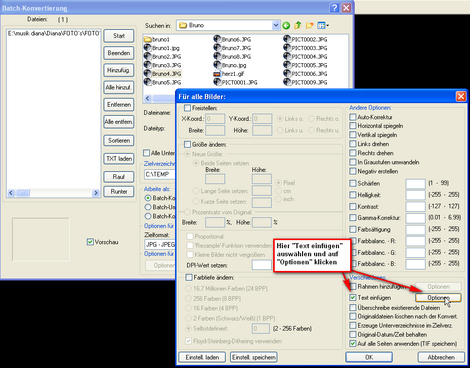Go up one folder level icon

[x=298, y=25]
